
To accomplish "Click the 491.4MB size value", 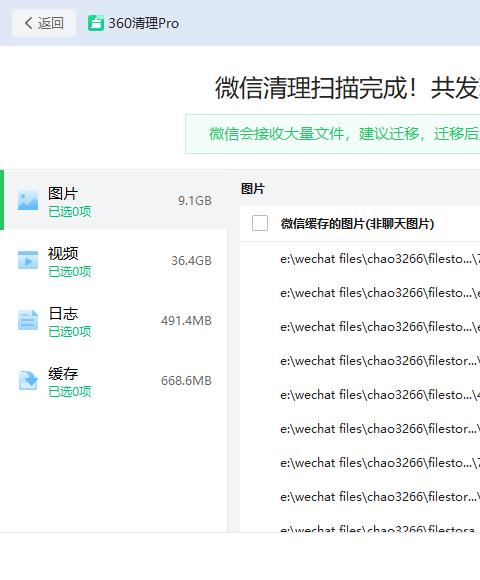I will tap(186, 320).
